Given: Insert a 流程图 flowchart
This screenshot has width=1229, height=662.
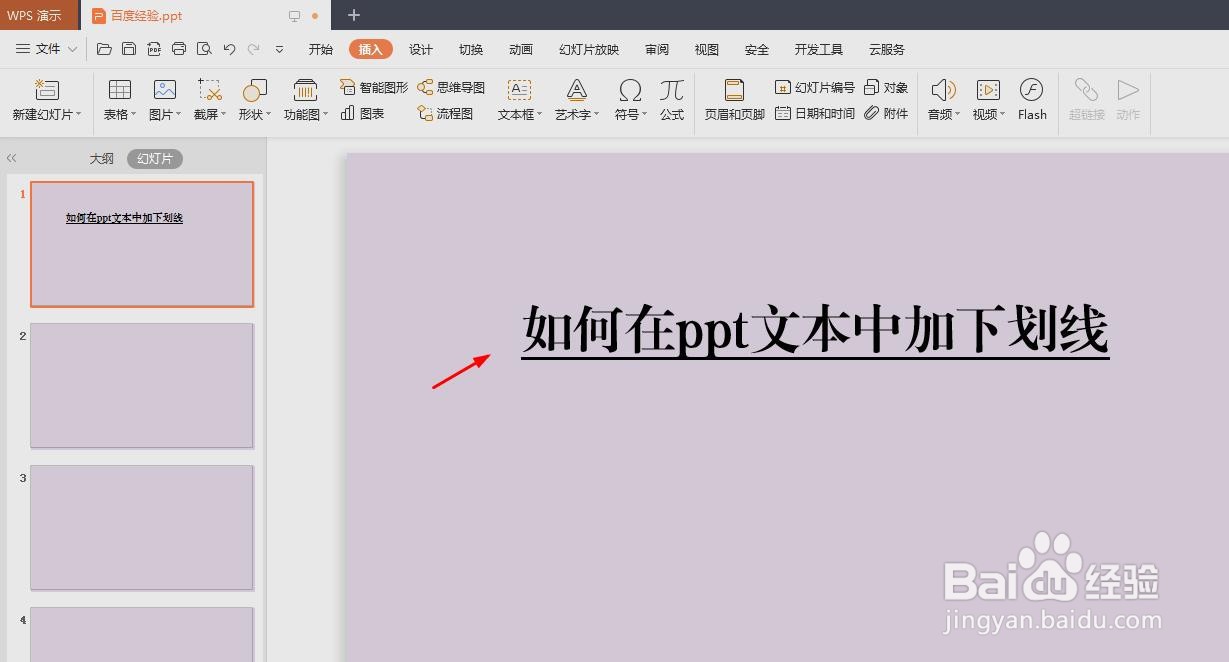Looking at the screenshot, I should pyautogui.click(x=445, y=114).
